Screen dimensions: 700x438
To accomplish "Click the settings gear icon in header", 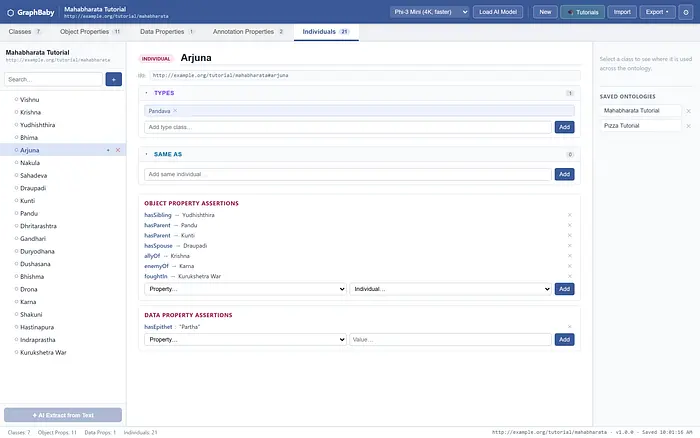I will 686,12.
